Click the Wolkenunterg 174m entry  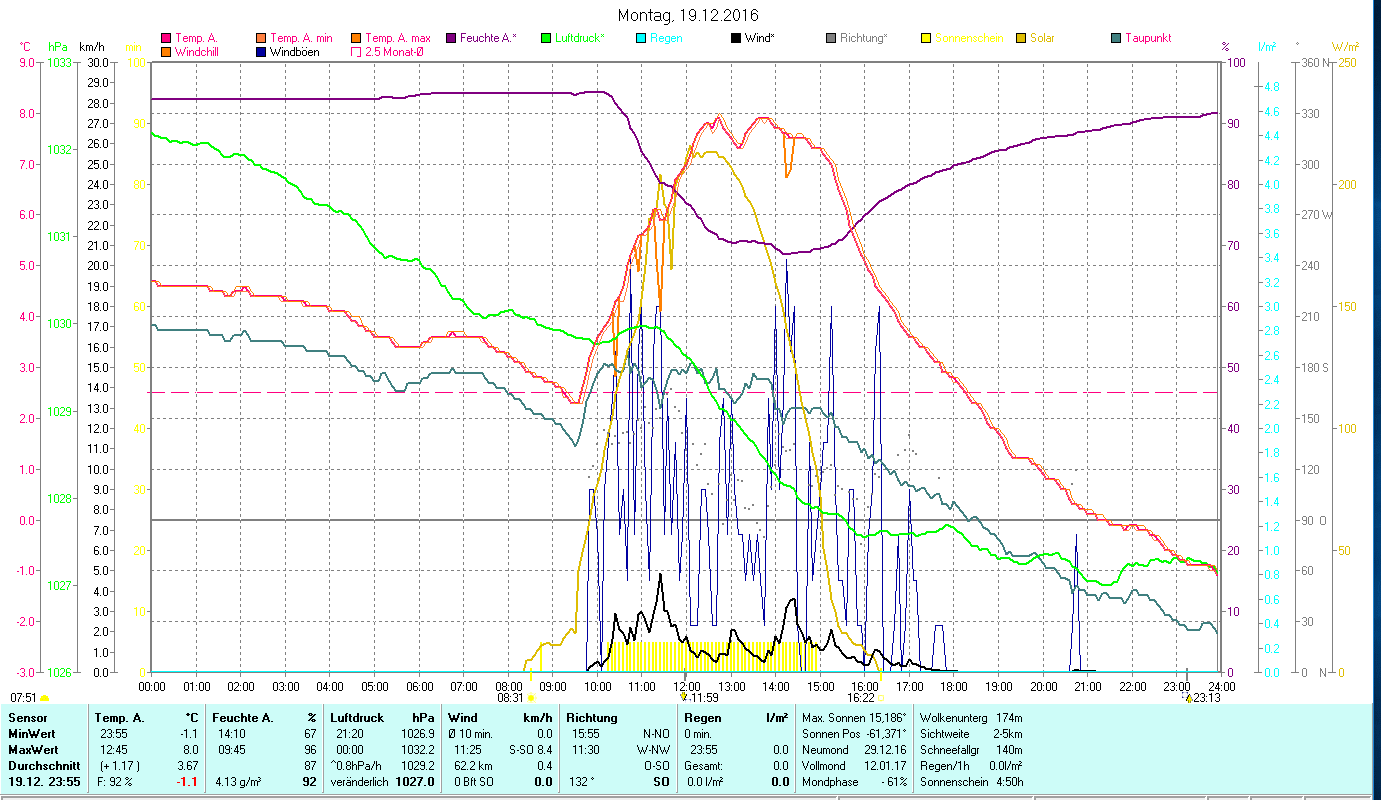[x=970, y=718]
